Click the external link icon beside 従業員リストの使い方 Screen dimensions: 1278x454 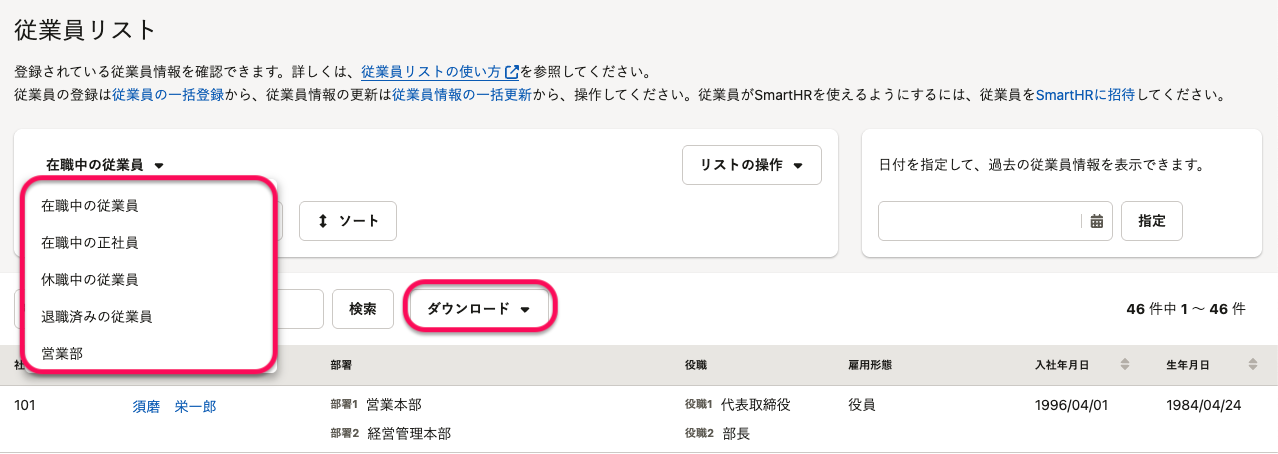click(512, 72)
